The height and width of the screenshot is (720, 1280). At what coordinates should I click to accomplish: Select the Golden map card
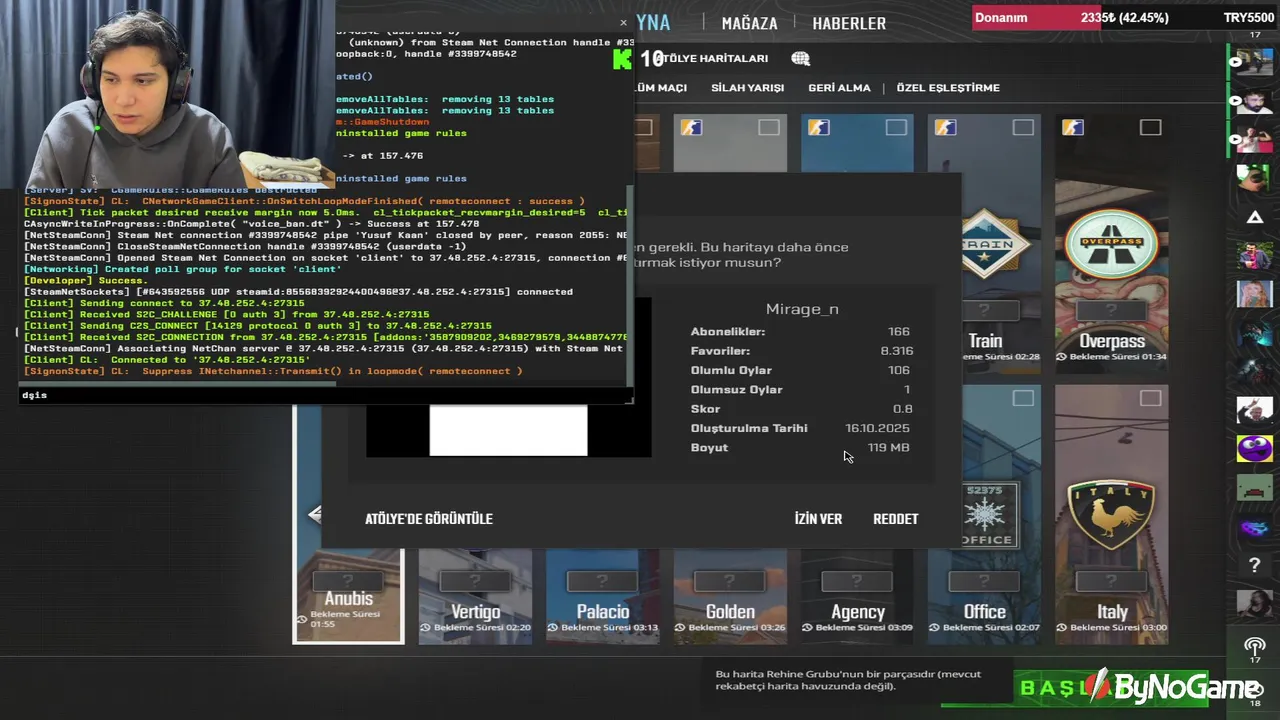730,596
